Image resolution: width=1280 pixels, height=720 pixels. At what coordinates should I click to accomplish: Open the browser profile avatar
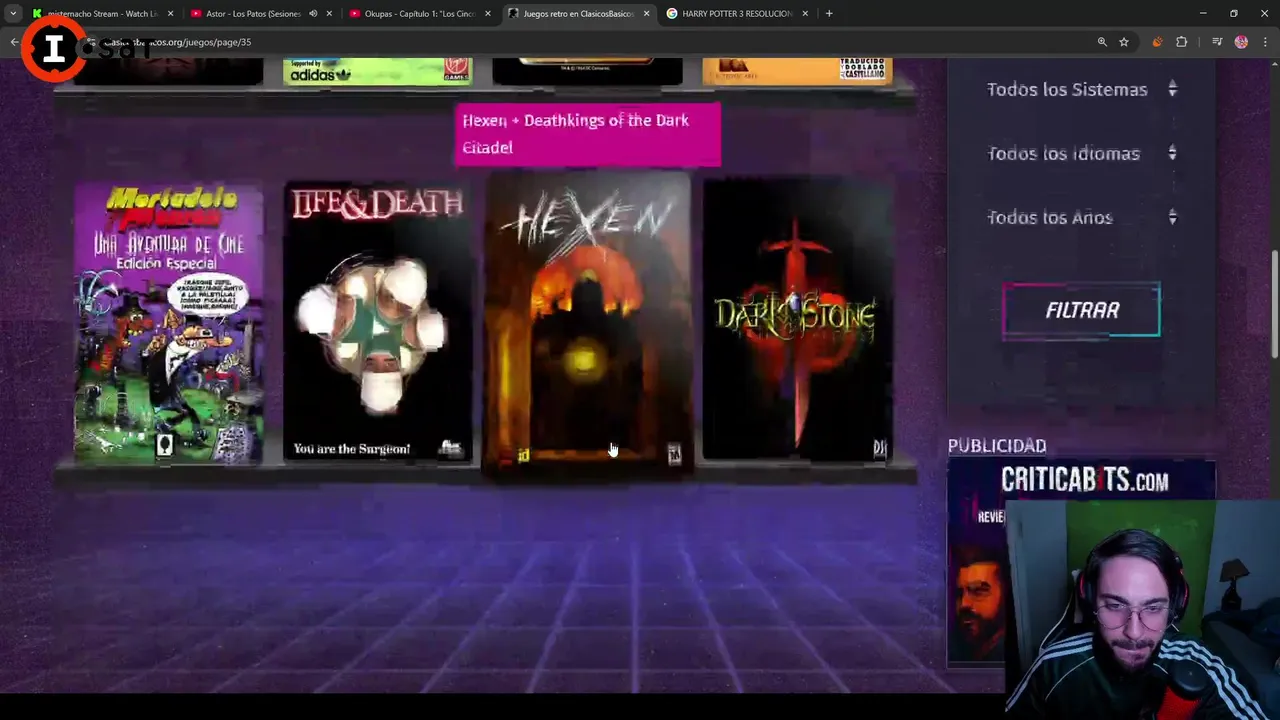pyautogui.click(x=1241, y=42)
